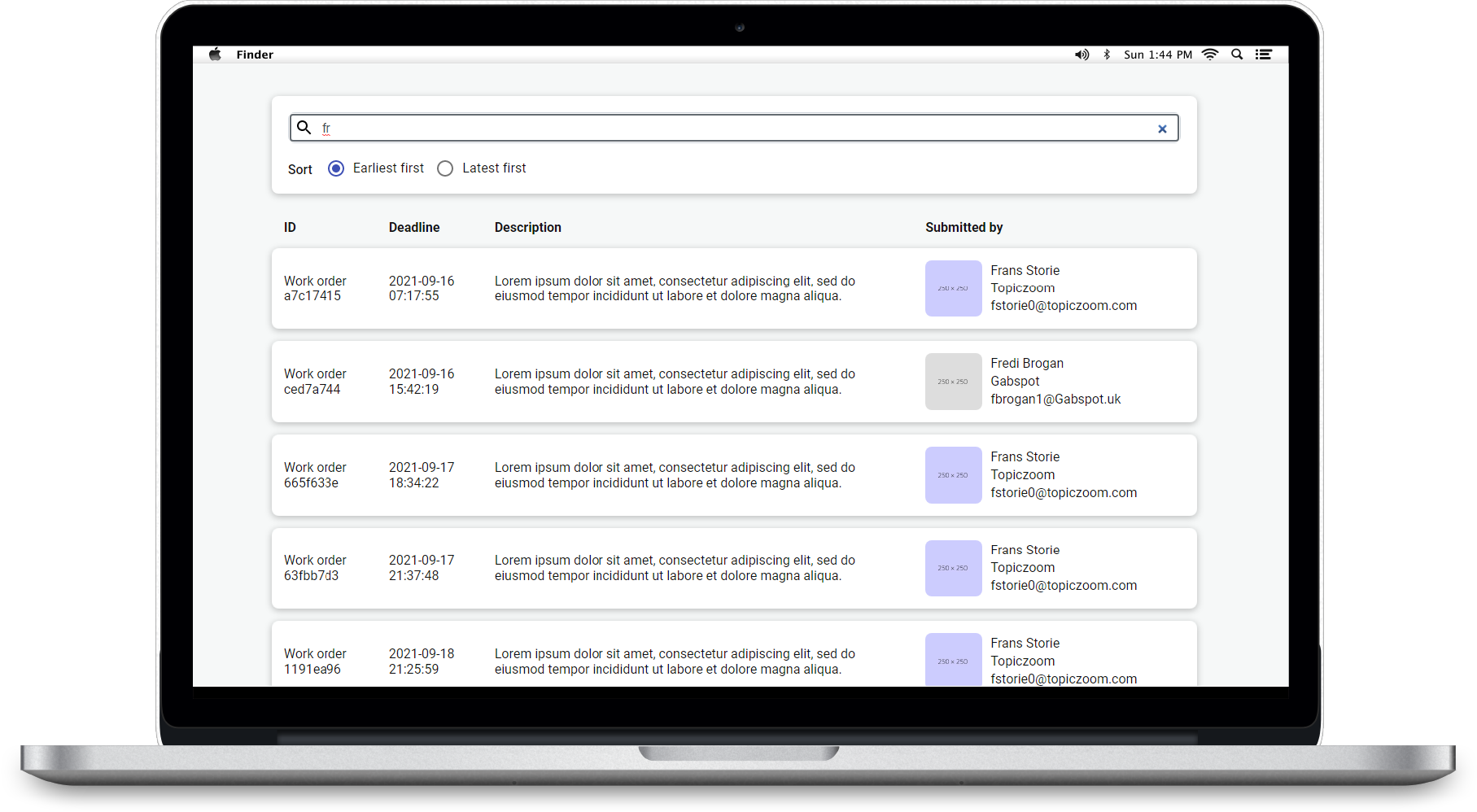Select the Earliest first sort option
The image size is (1477, 812).
click(x=336, y=168)
